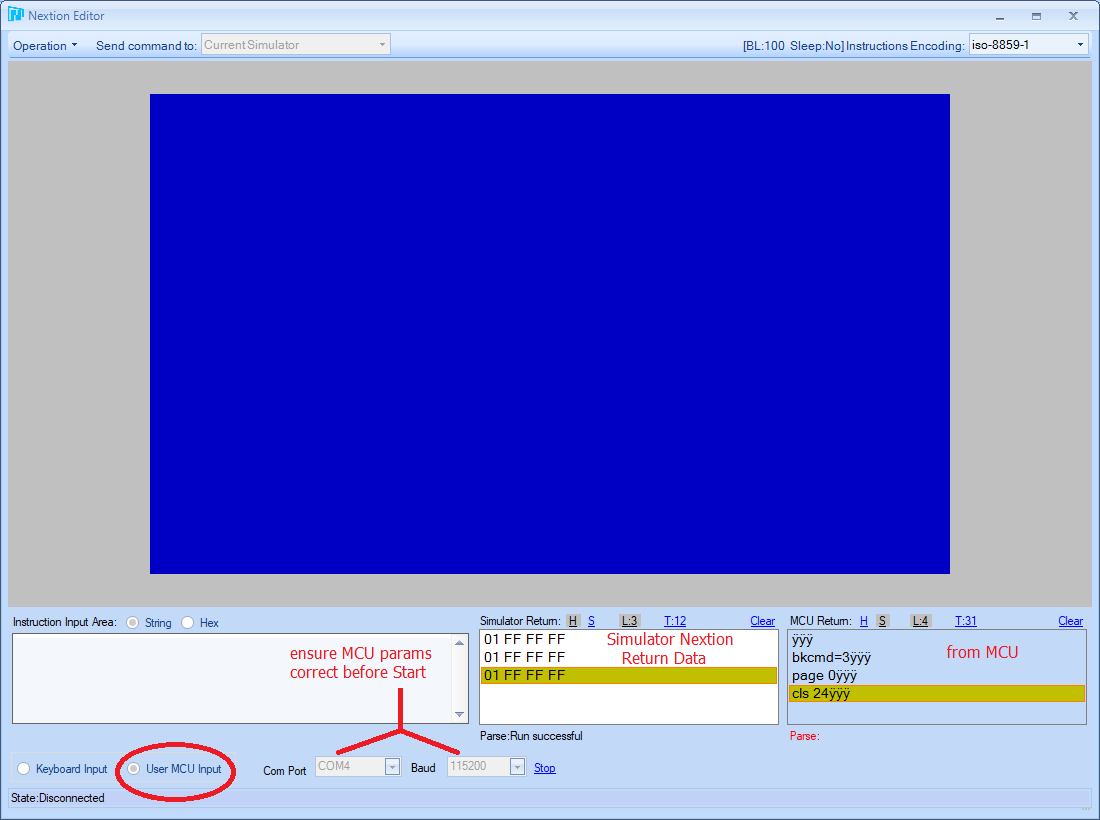Open the Operation menu
Screen dimensions: 1100x820
(x=45, y=45)
